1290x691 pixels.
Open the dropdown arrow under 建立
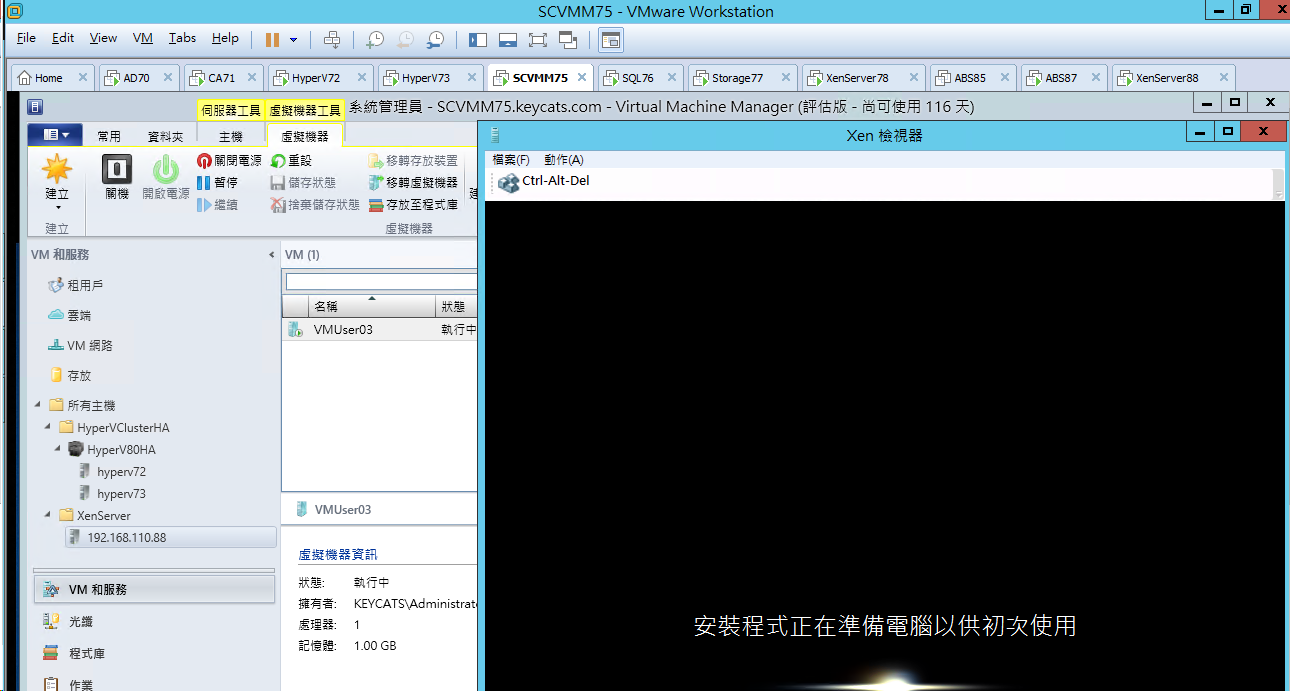click(57, 208)
